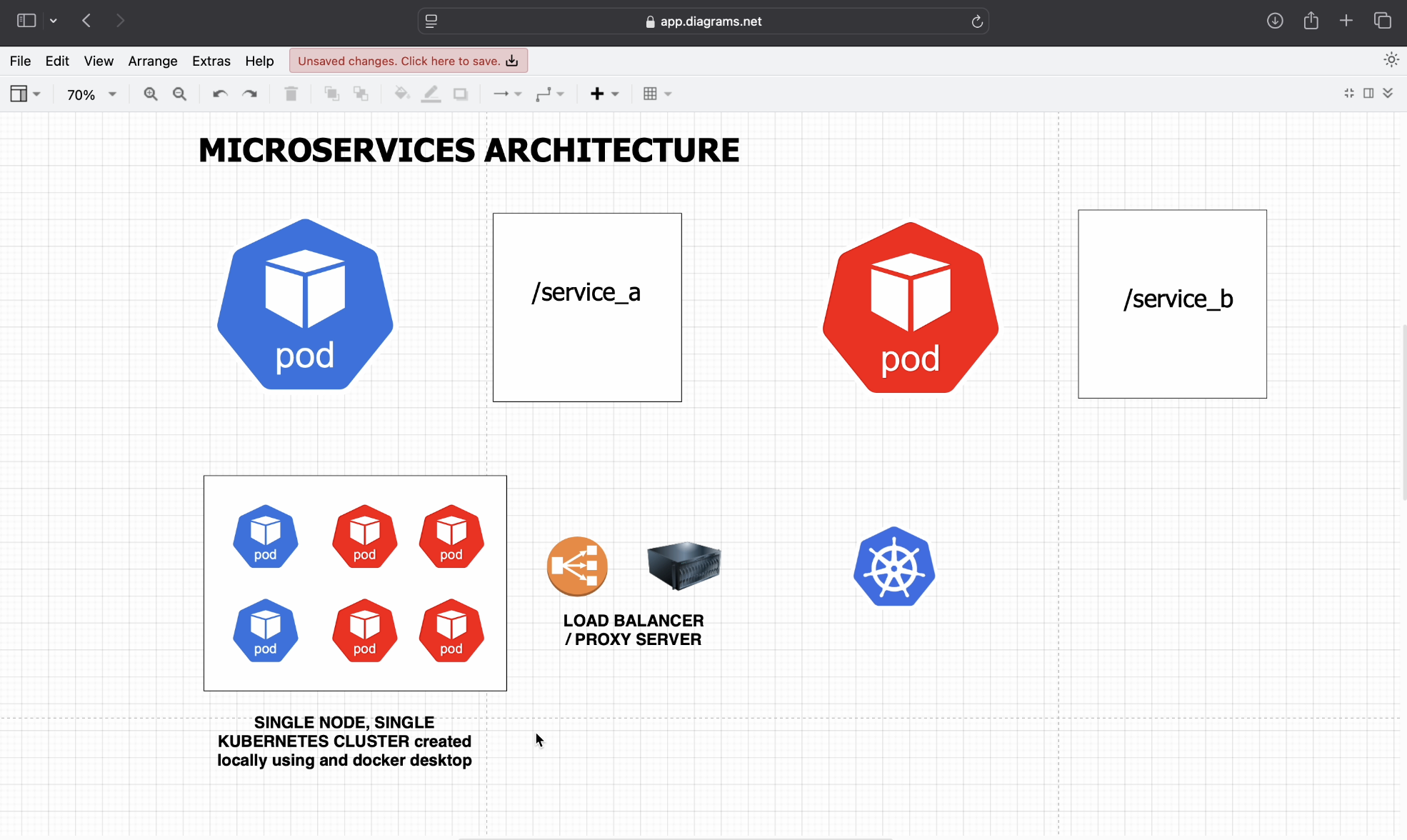
Task: Select the MICROSERVICES ARCHITECTURE title text
Action: click(x=469, y=150)
